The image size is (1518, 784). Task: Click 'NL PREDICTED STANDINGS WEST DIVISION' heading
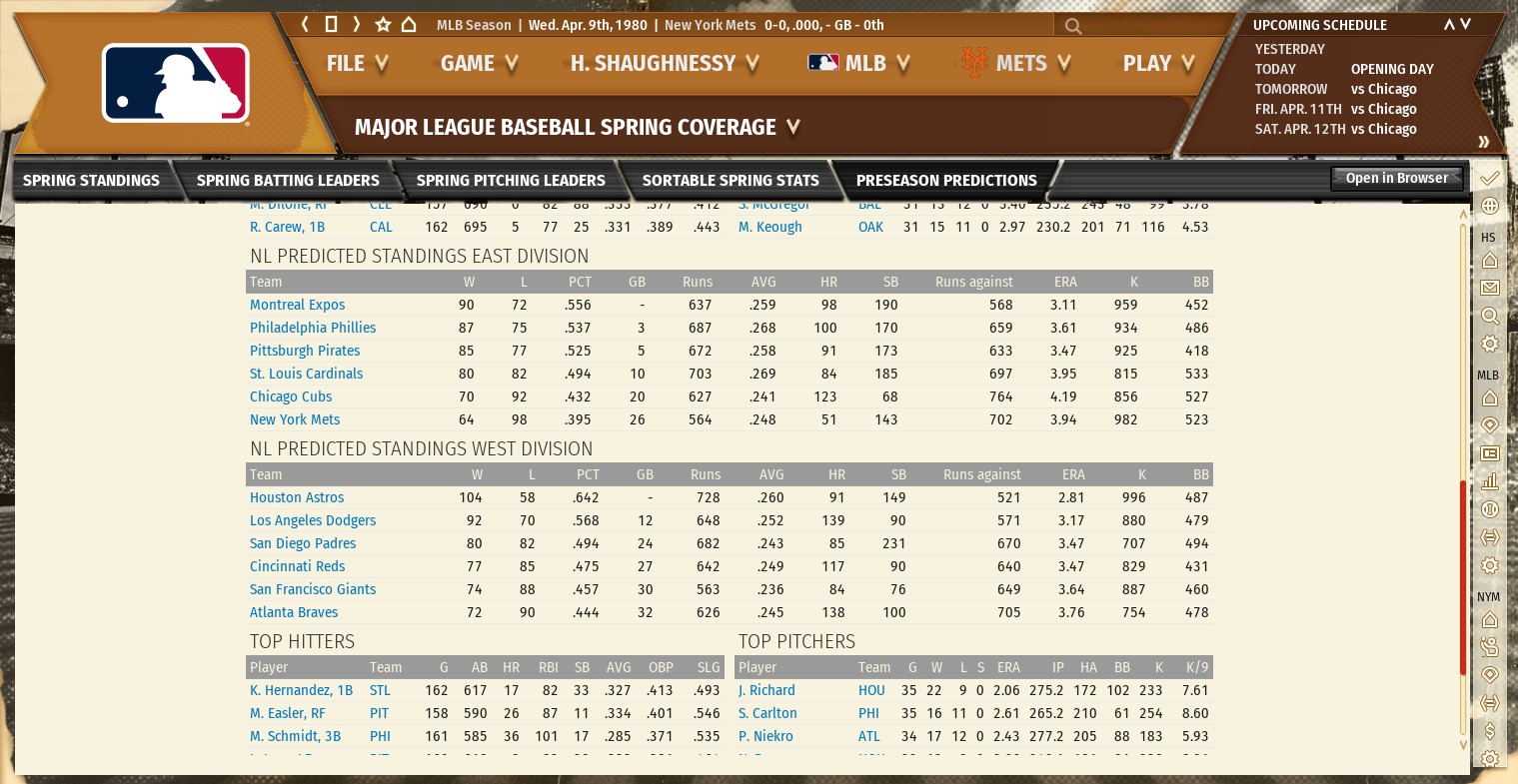pos(422,449)
